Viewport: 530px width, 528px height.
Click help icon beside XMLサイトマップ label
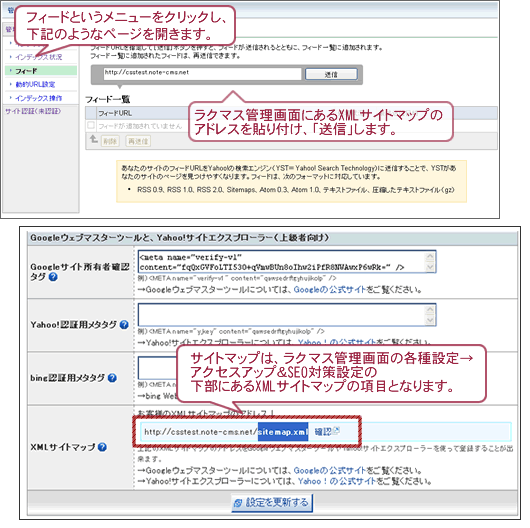coord(102,447)
